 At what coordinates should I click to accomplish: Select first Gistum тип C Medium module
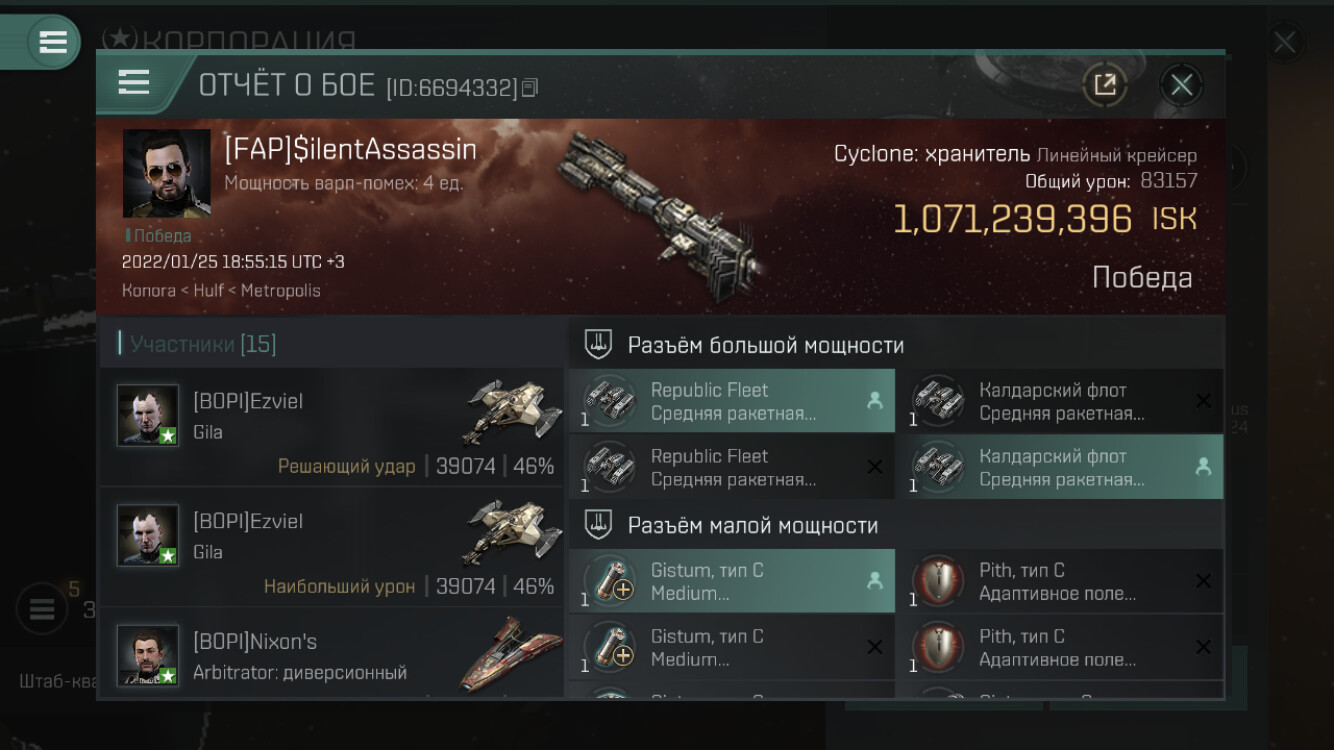click(x=732, y=581)
